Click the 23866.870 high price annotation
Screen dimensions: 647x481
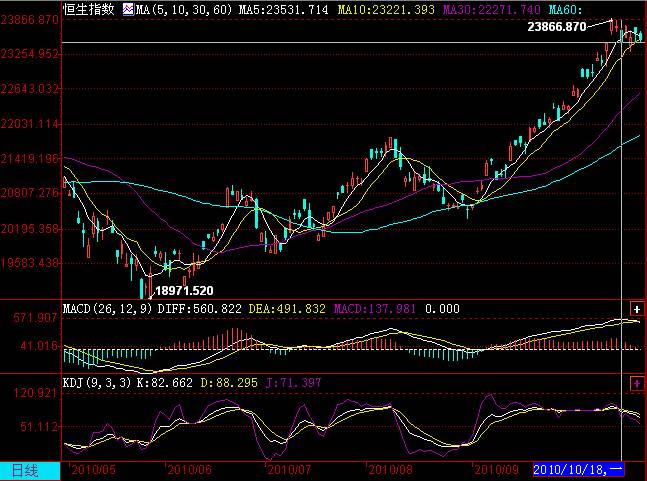click(x=557, y=27)
